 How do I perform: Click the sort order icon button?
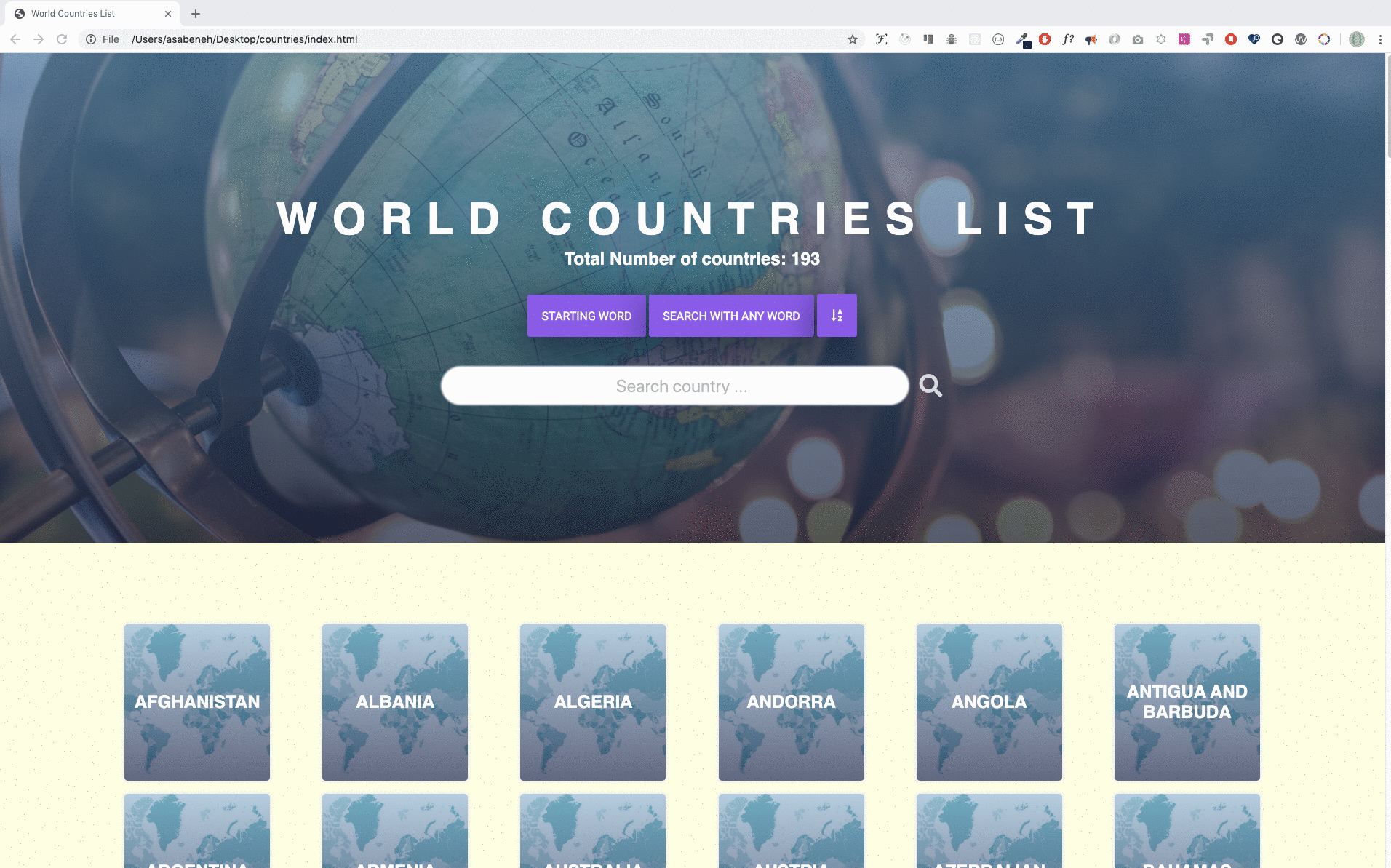(x=837, y=316)
